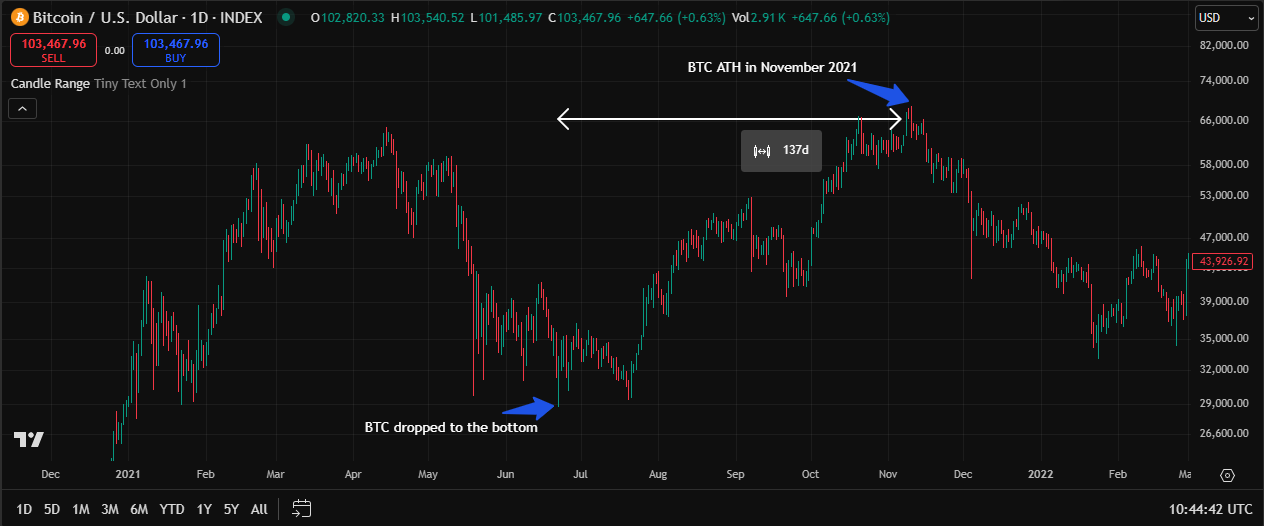Screen dimensions: 1264x526
Task: Select the 1Y time range
Action: [x=204, y=509]
